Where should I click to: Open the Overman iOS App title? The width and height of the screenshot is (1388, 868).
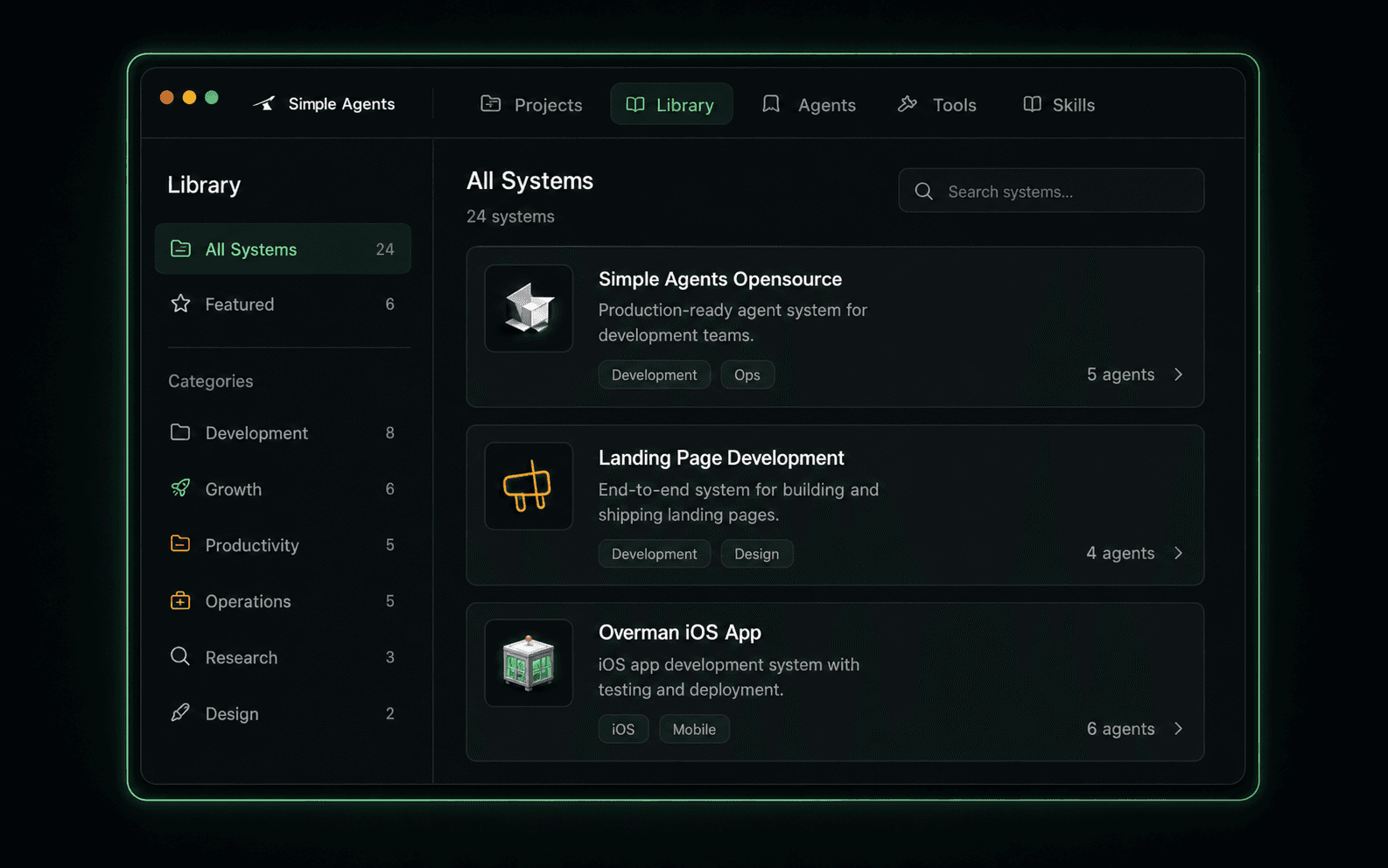(680, 633)
